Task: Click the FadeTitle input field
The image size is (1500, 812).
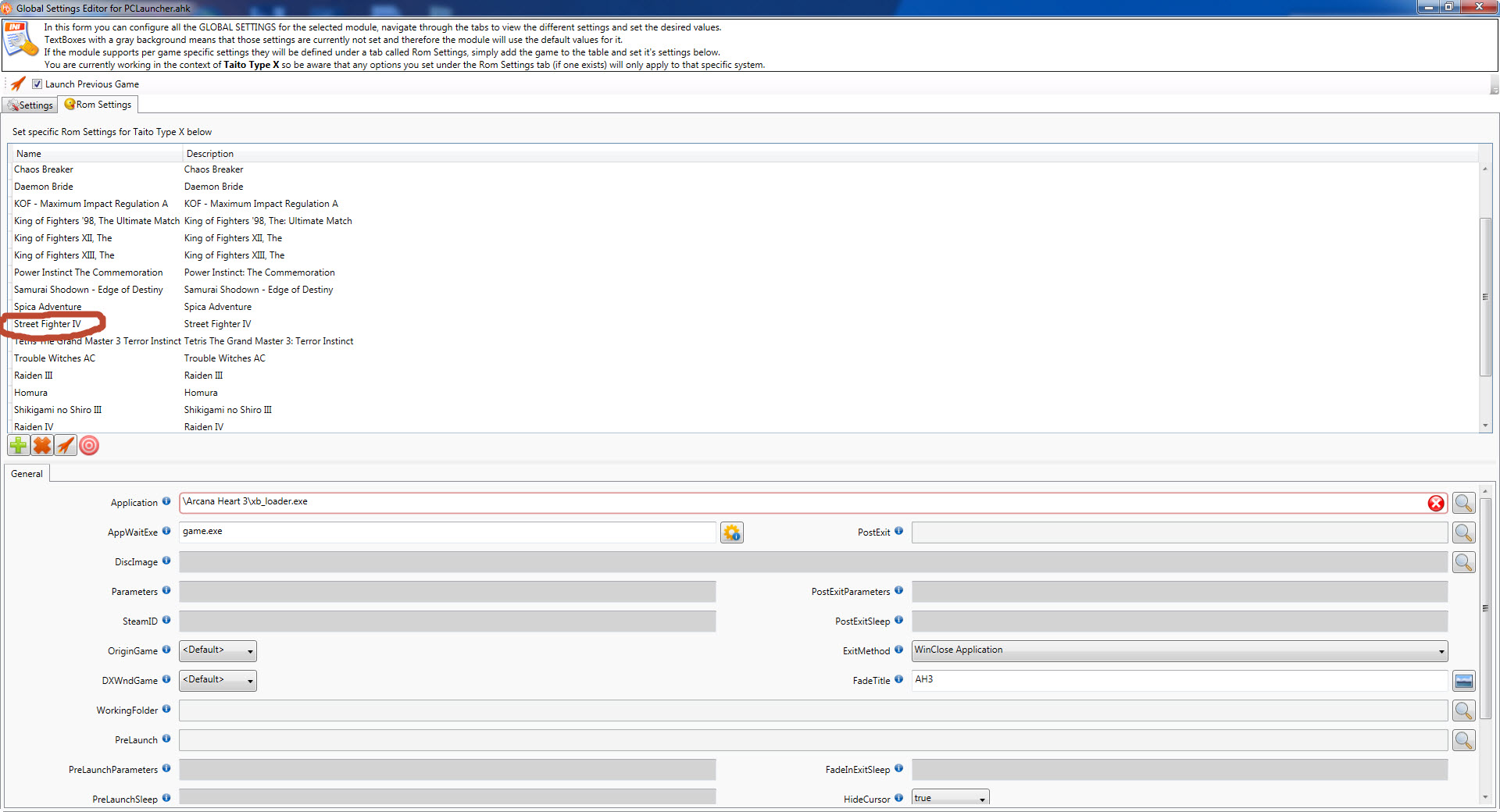Action: pyautogui.click(x=1180, y=681)
